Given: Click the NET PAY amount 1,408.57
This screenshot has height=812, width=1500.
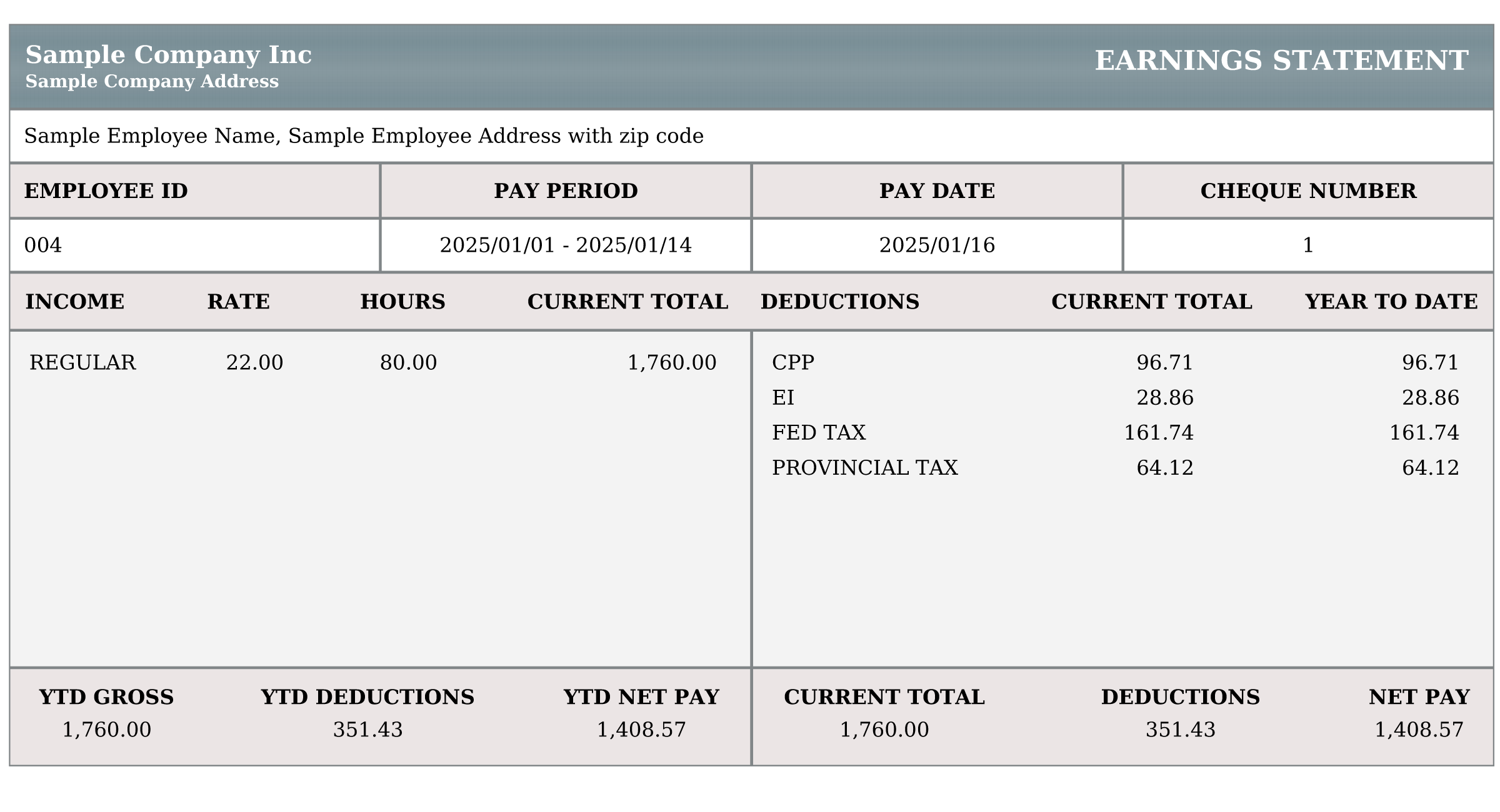Looking at the screenshot, I should click(x=1419, y=730).
